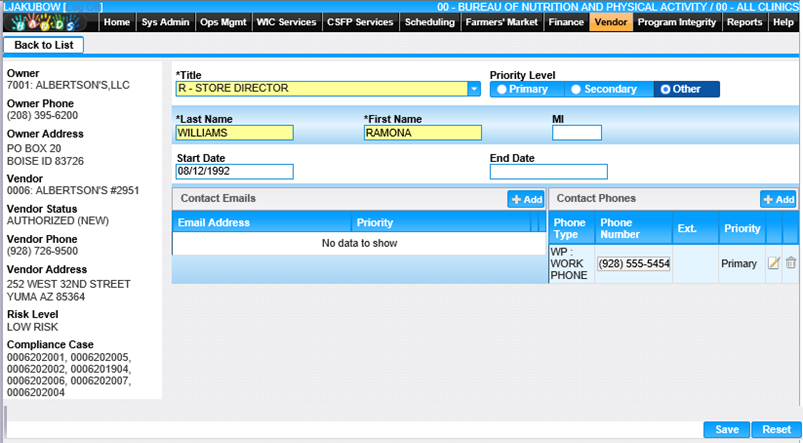Open the Help menu
This screenshot has height=443, width=803.
click(783, 22)
